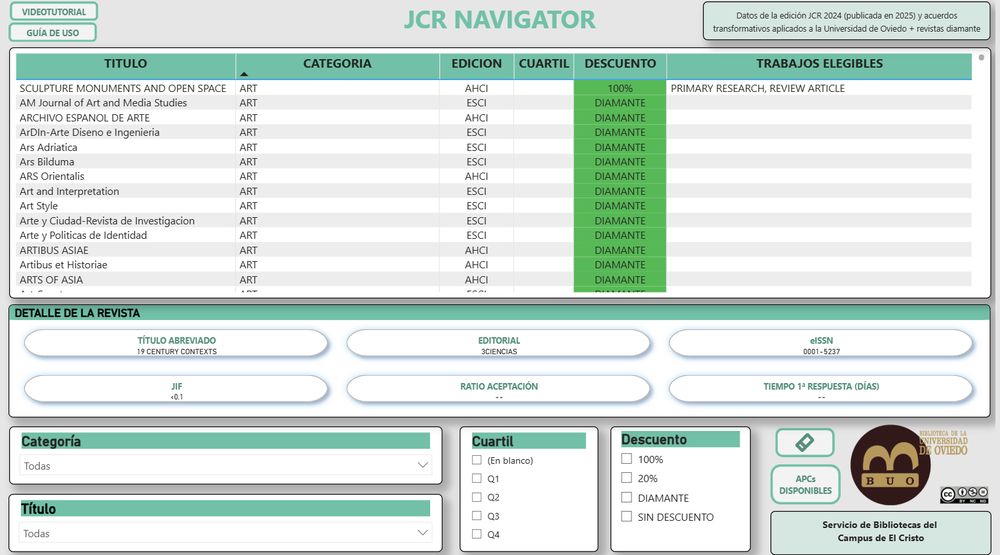Screen dimensions: 1000x555
Task: Click DIAMANTE cell for ARS Orientalis
Action: [620, 176]
